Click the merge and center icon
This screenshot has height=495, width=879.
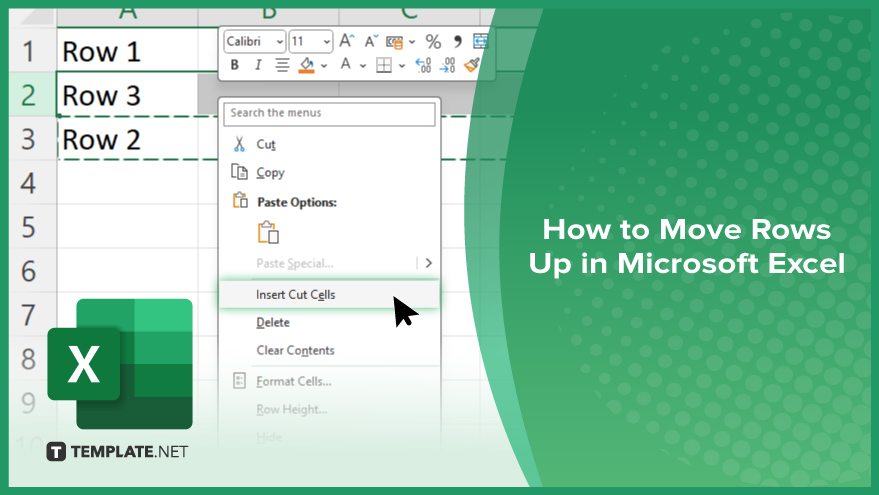point(480,41)
